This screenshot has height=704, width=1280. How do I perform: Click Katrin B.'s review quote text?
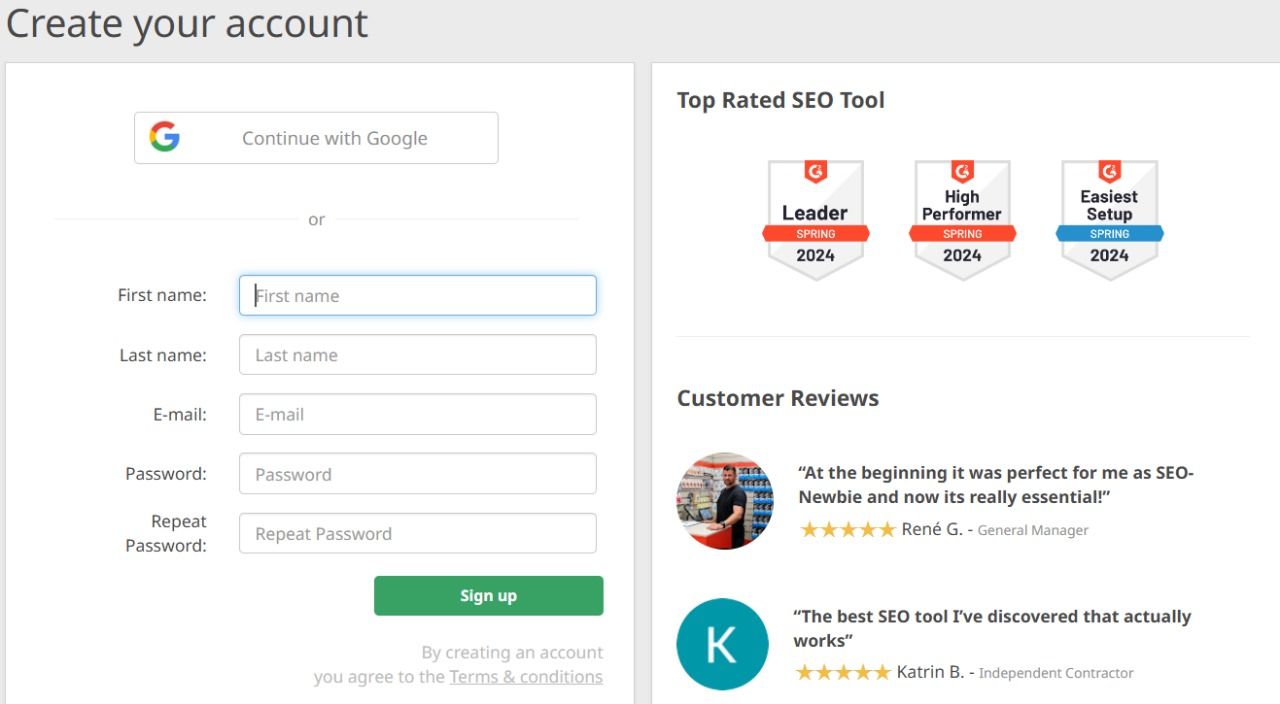(x=992, y=628)
